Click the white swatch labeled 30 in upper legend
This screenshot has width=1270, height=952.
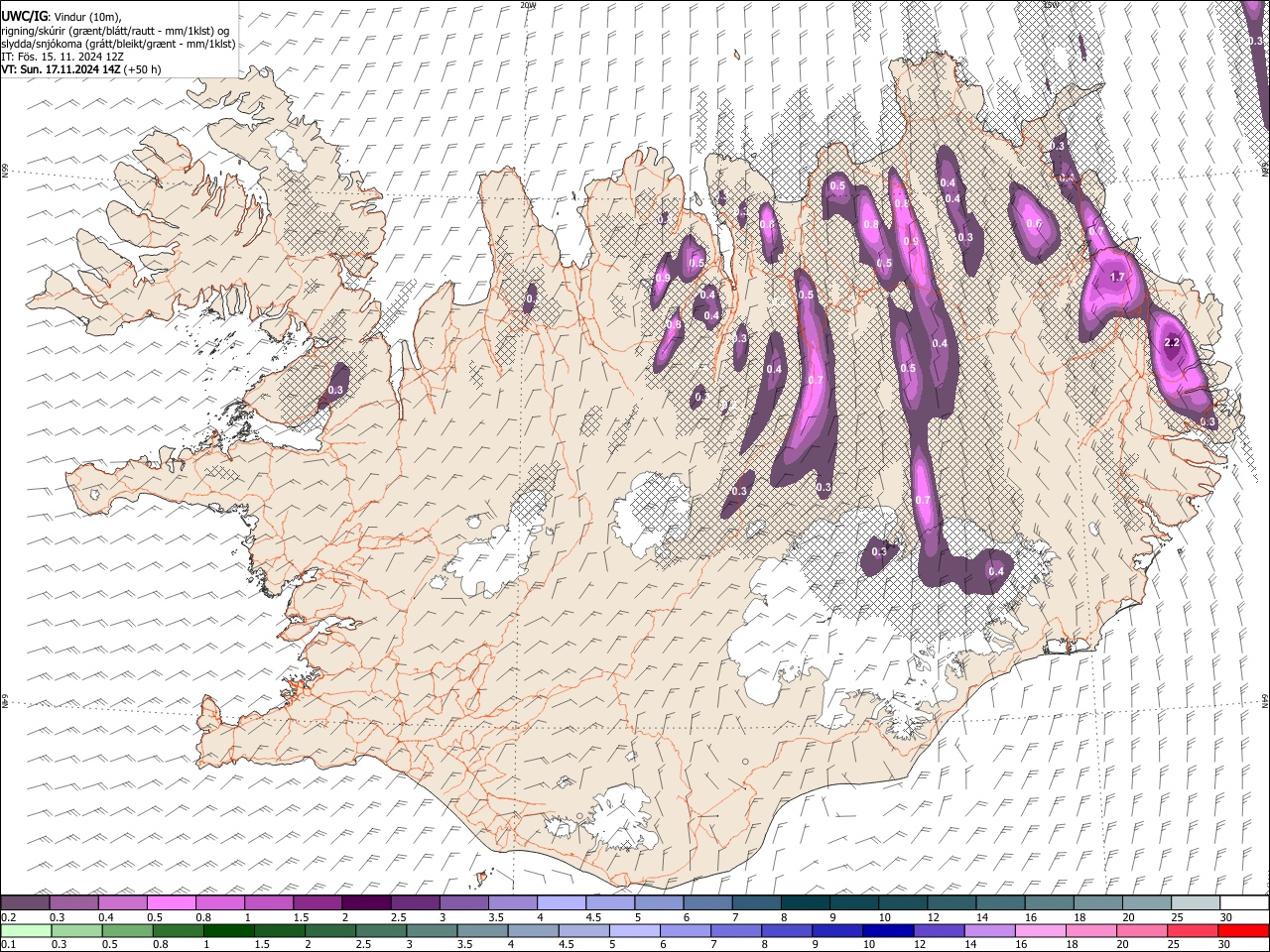click(1244, 902)
